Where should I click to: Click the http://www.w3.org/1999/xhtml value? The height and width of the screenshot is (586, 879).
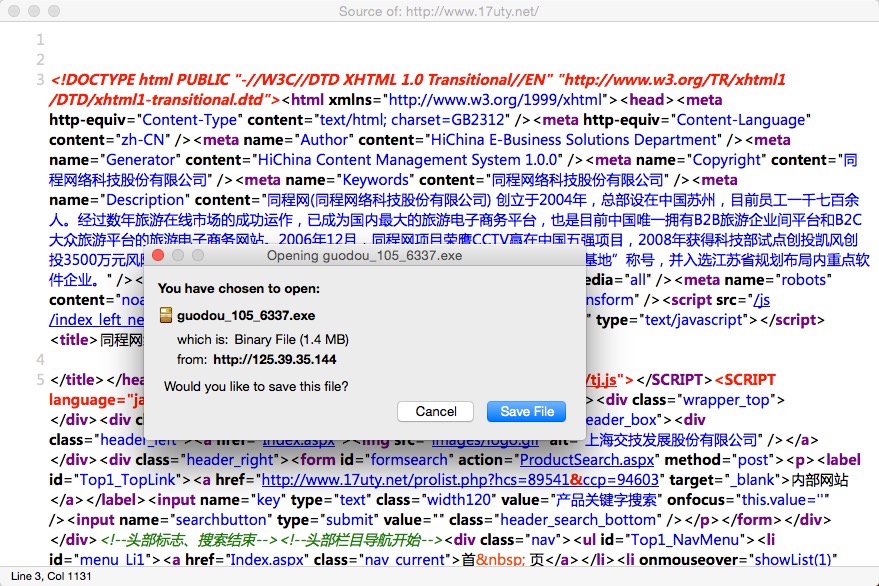[x=495, y=100]
